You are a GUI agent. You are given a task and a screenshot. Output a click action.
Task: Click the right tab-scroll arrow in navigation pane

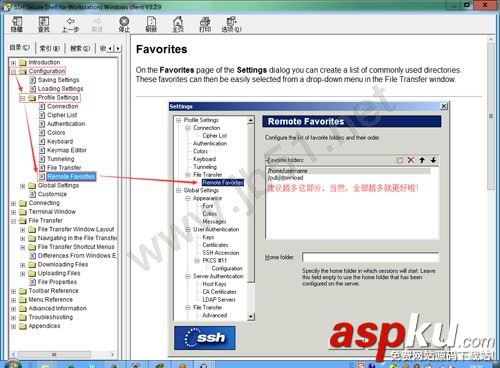[x=118, y=48]
